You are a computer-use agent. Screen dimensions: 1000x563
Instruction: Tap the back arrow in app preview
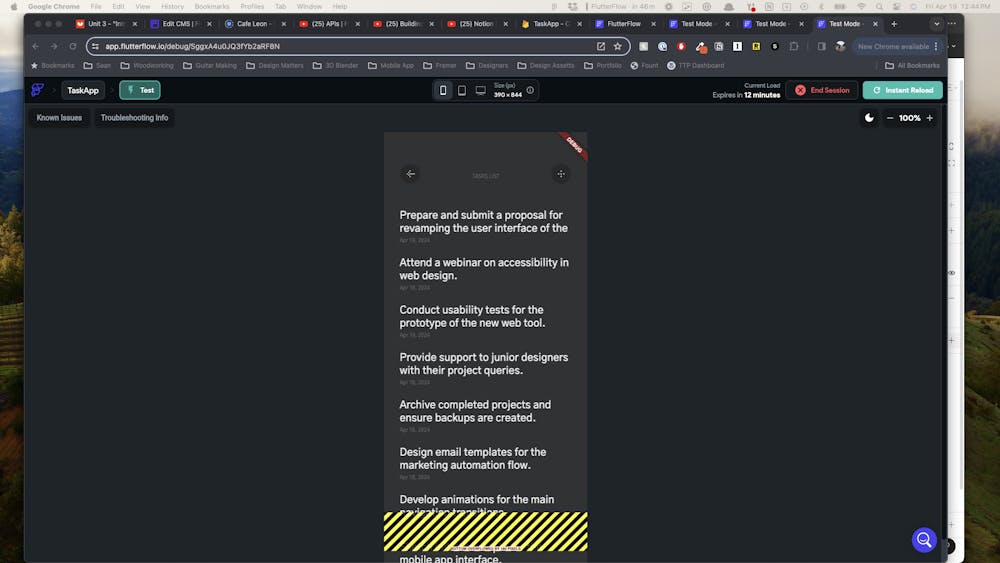click(410, 174)
